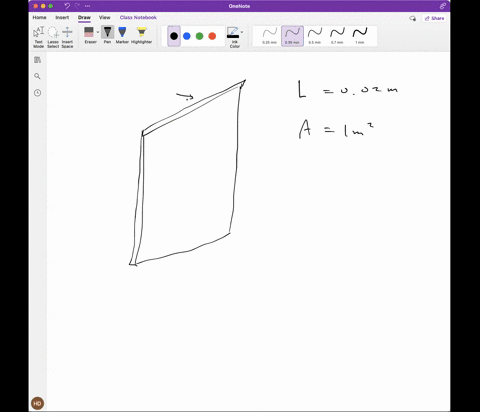Click the Share button

tap(435, 18)
